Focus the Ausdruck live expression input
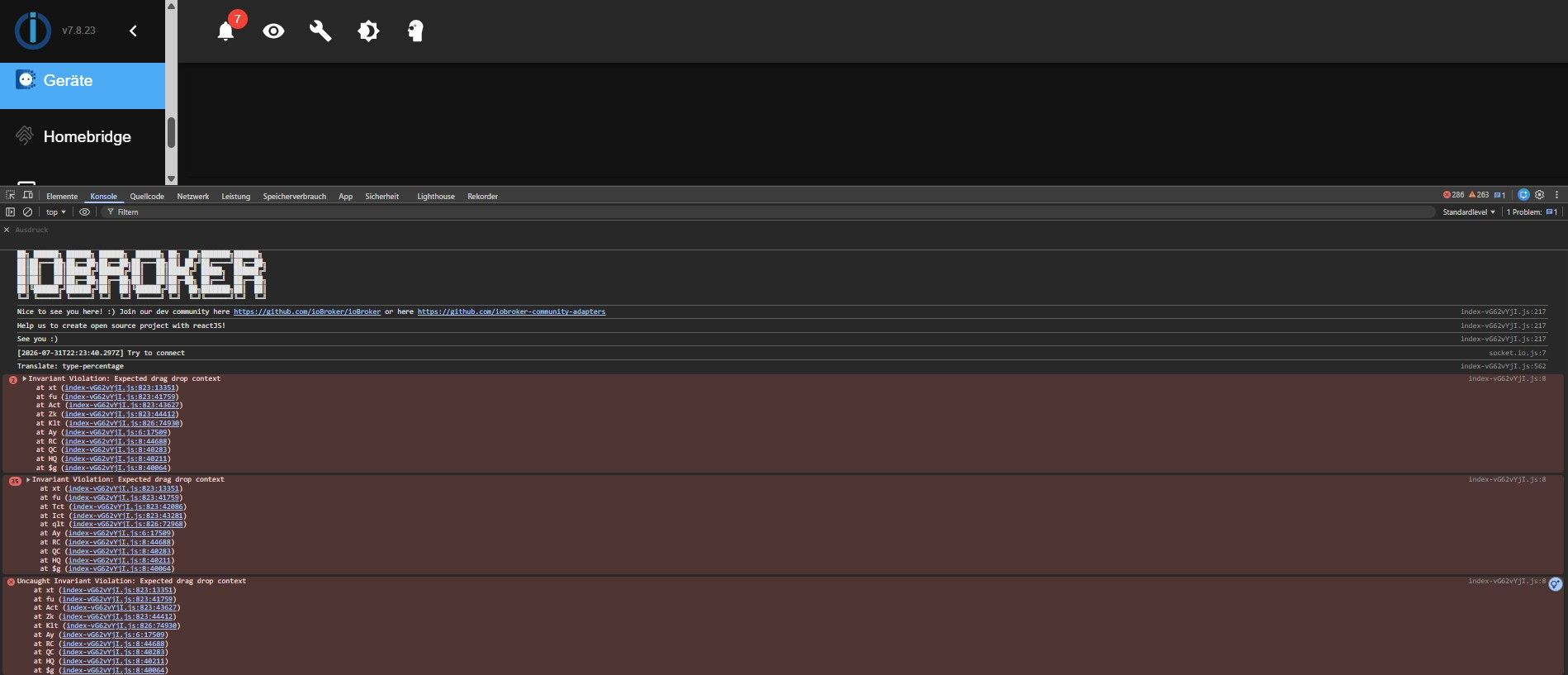The width and height of the screenshot is (1568, 675). 32,230
